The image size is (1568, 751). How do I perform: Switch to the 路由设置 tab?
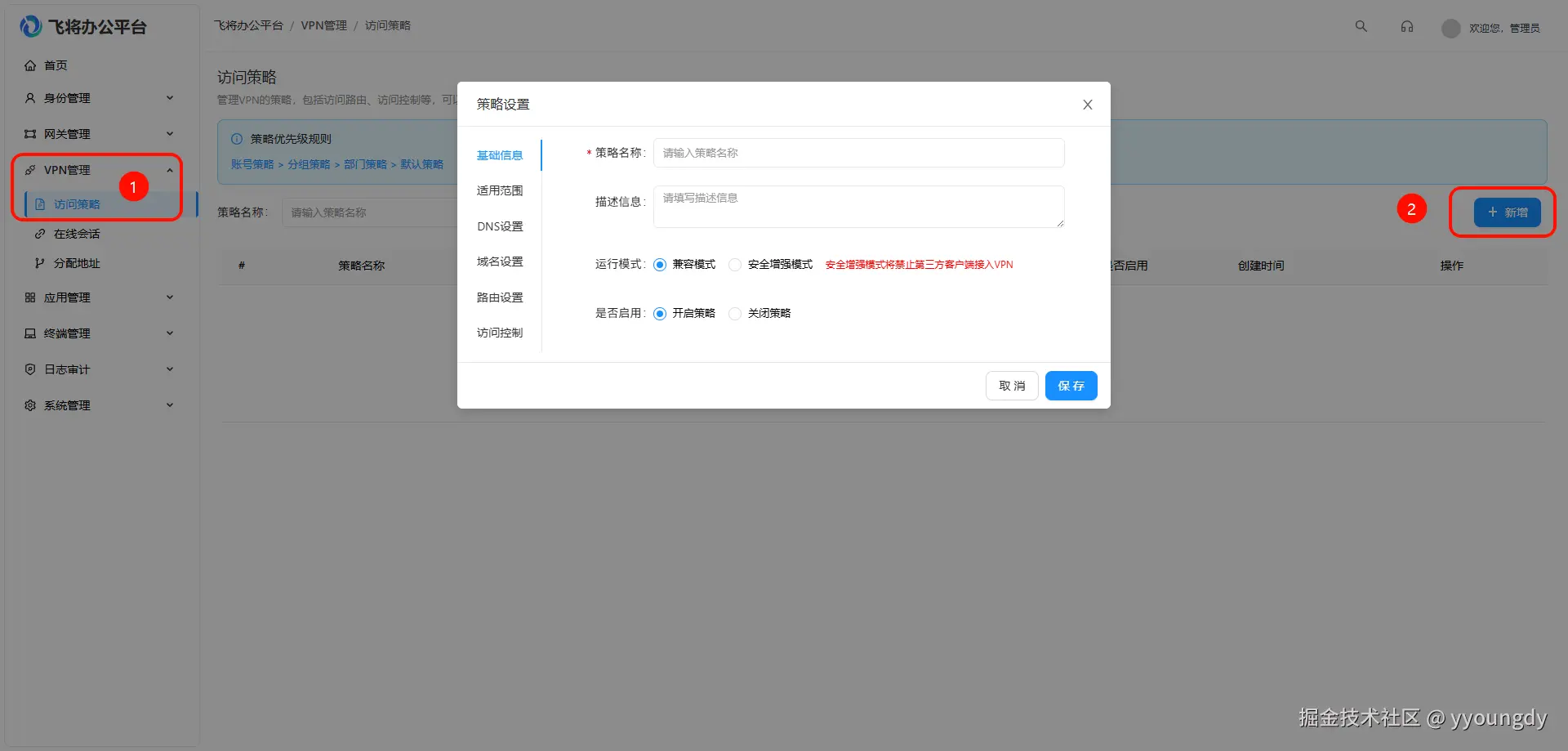[500, 297]
